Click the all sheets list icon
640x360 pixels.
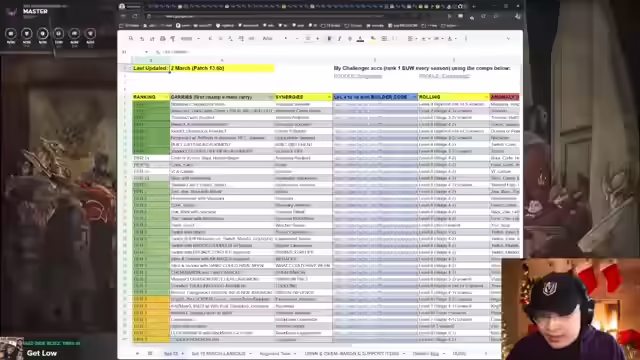150,353
